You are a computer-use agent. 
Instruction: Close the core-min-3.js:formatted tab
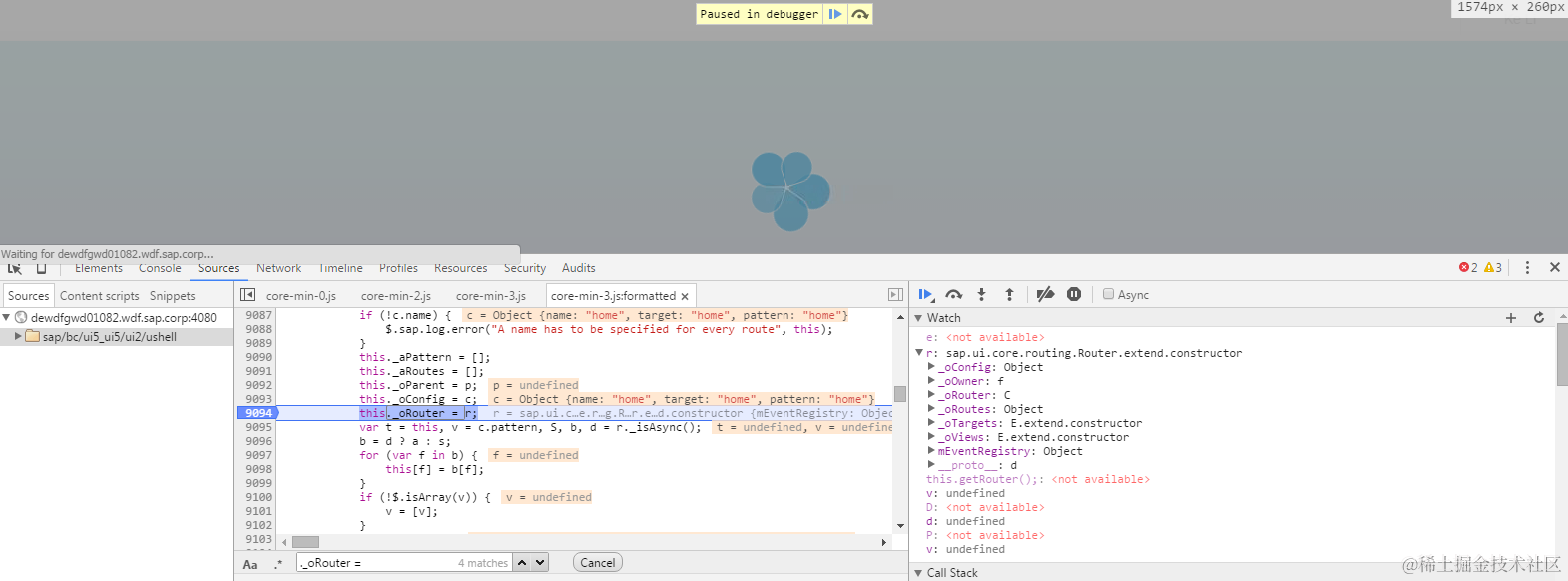(x=685, y=296)
